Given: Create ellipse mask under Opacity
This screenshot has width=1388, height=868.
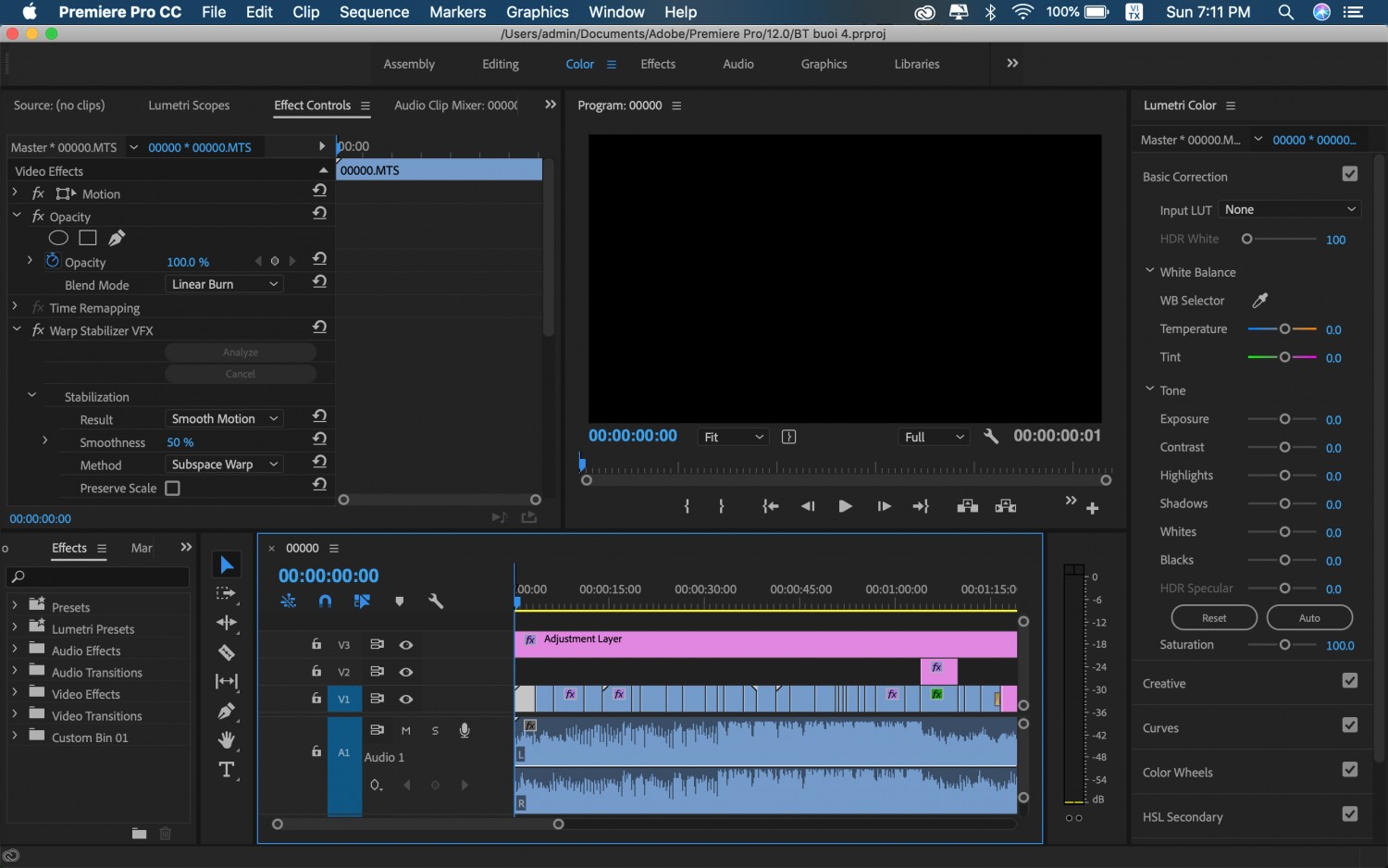Looking at the screenshot, I should pos(58,238).
